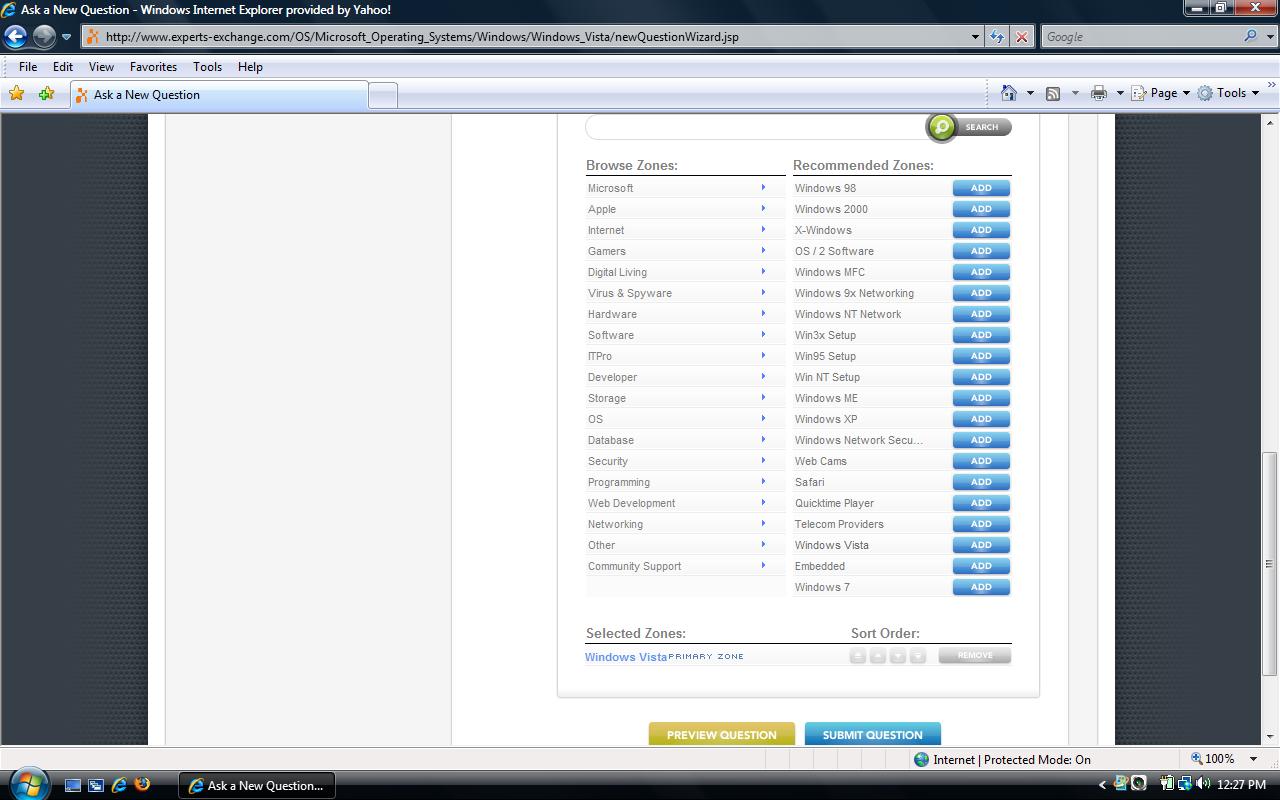Click the Submit Question button
Image resolution: width=1280 pixels, height=800 pixels.
[x=872, y=734]
